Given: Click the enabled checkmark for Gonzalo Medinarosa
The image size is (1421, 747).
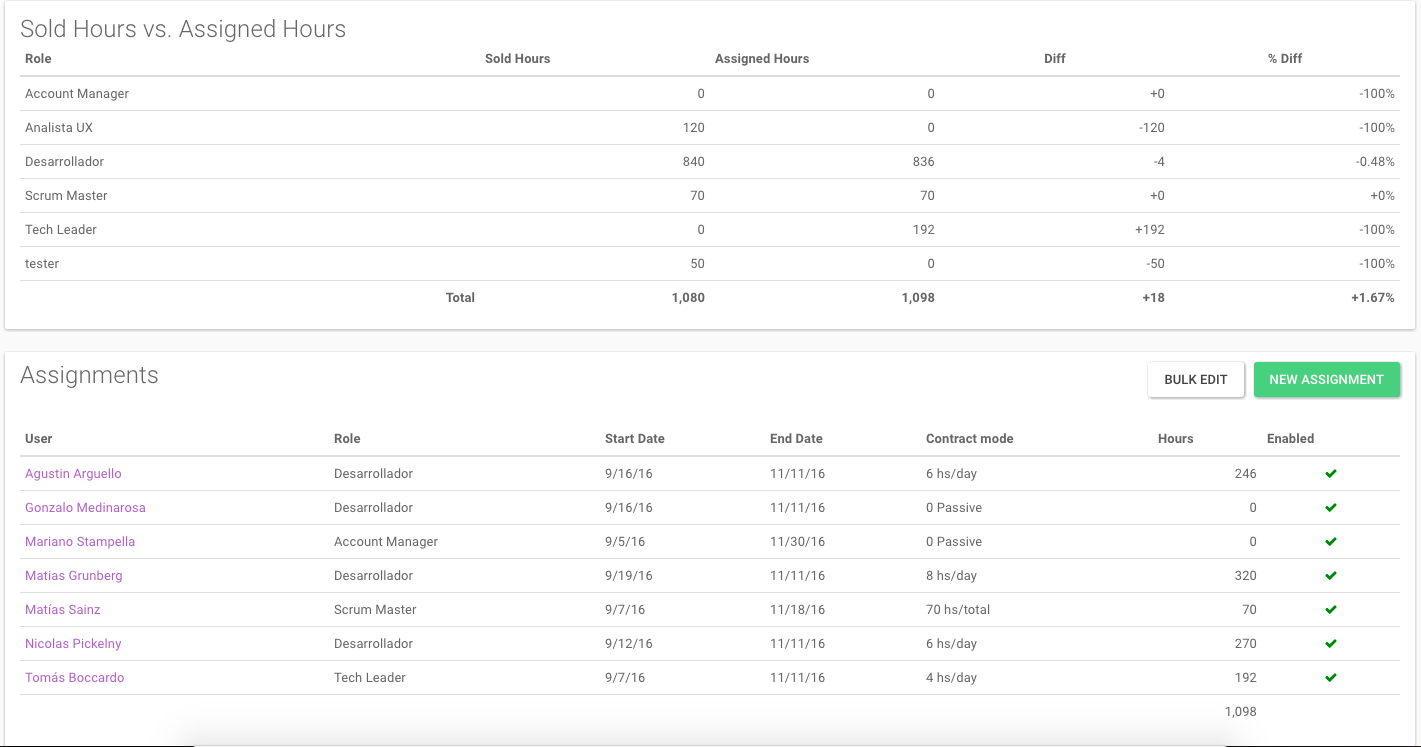Looking at the screenshot, I should point(1330,508).
